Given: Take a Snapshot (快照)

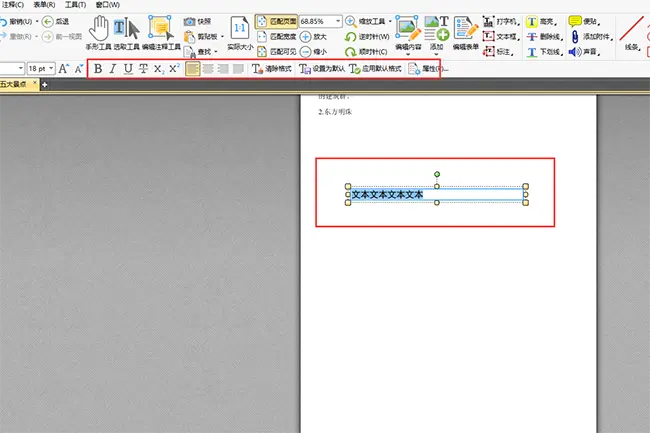Looking at the screenshot, I should coord(197,21).
